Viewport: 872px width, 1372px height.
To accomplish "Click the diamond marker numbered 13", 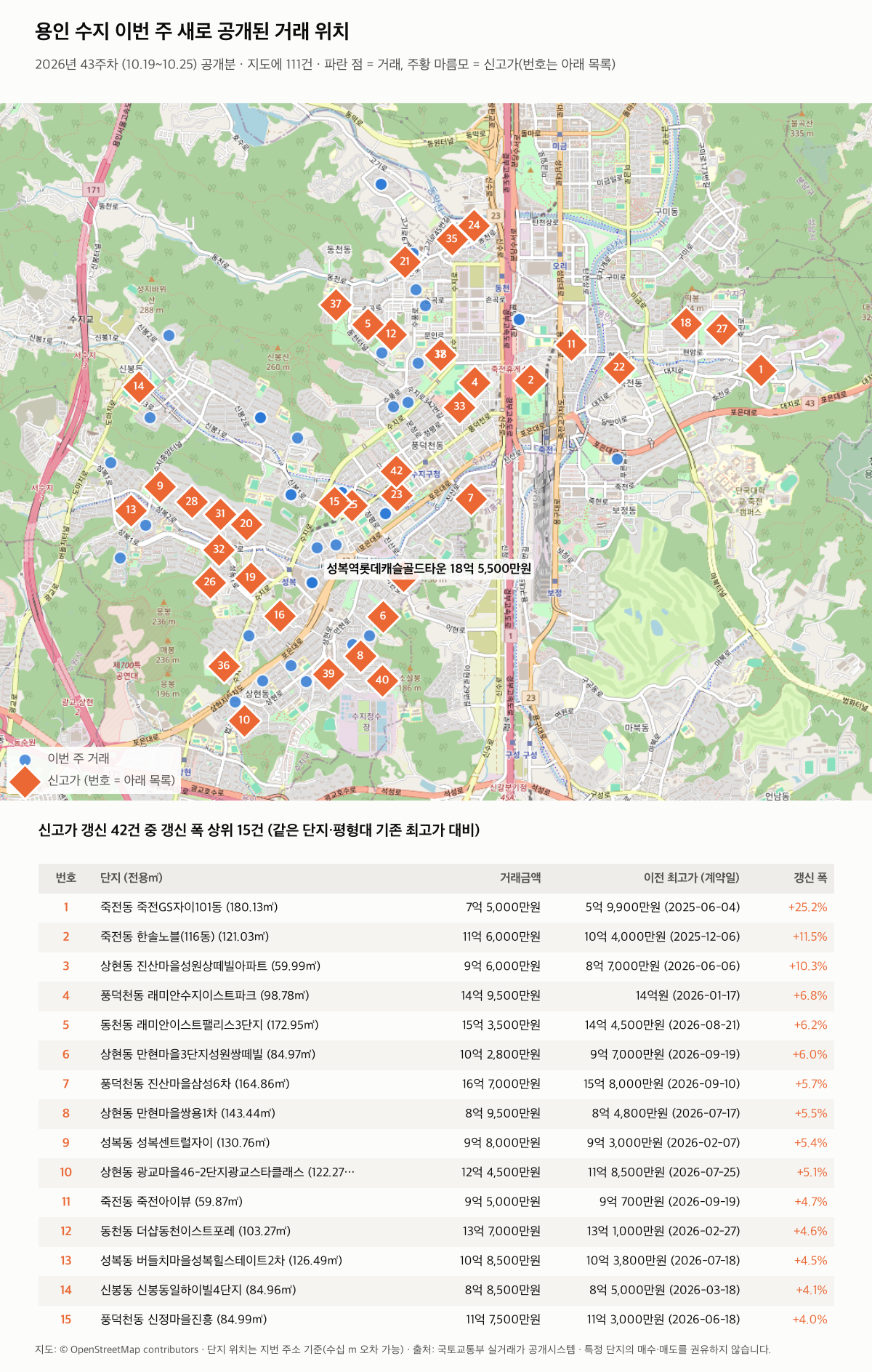I will coord(131,509).
